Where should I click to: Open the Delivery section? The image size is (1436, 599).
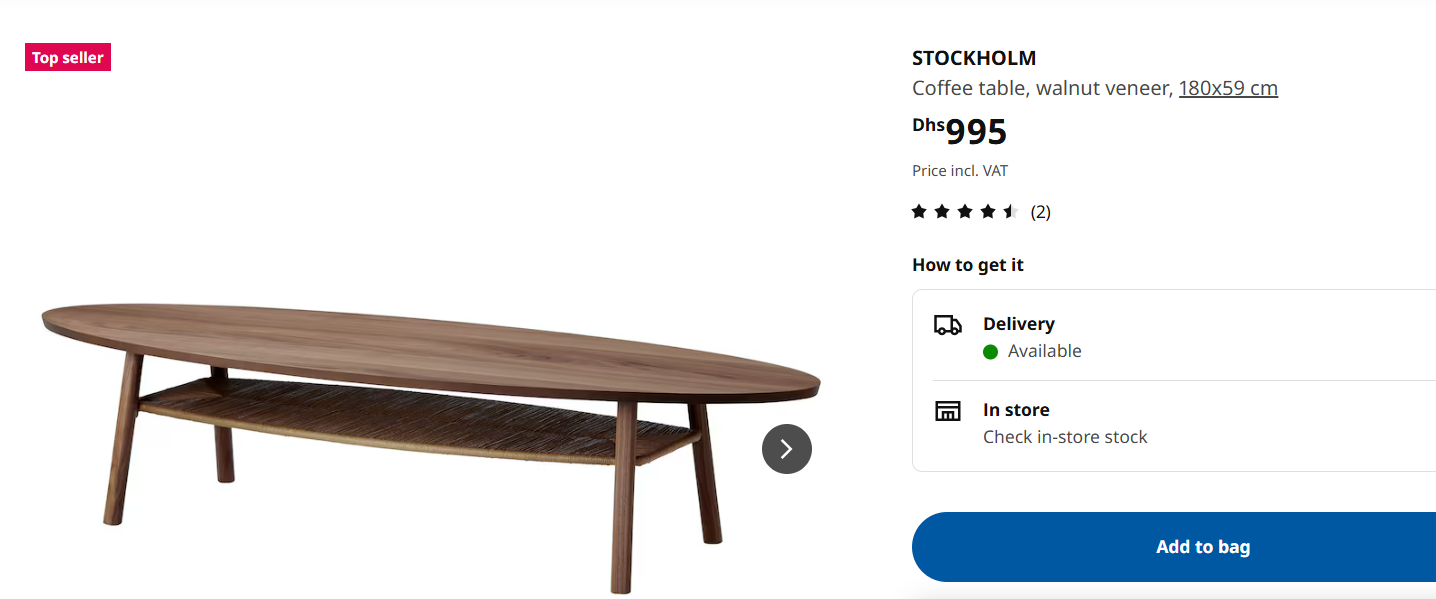[1018, 323]
